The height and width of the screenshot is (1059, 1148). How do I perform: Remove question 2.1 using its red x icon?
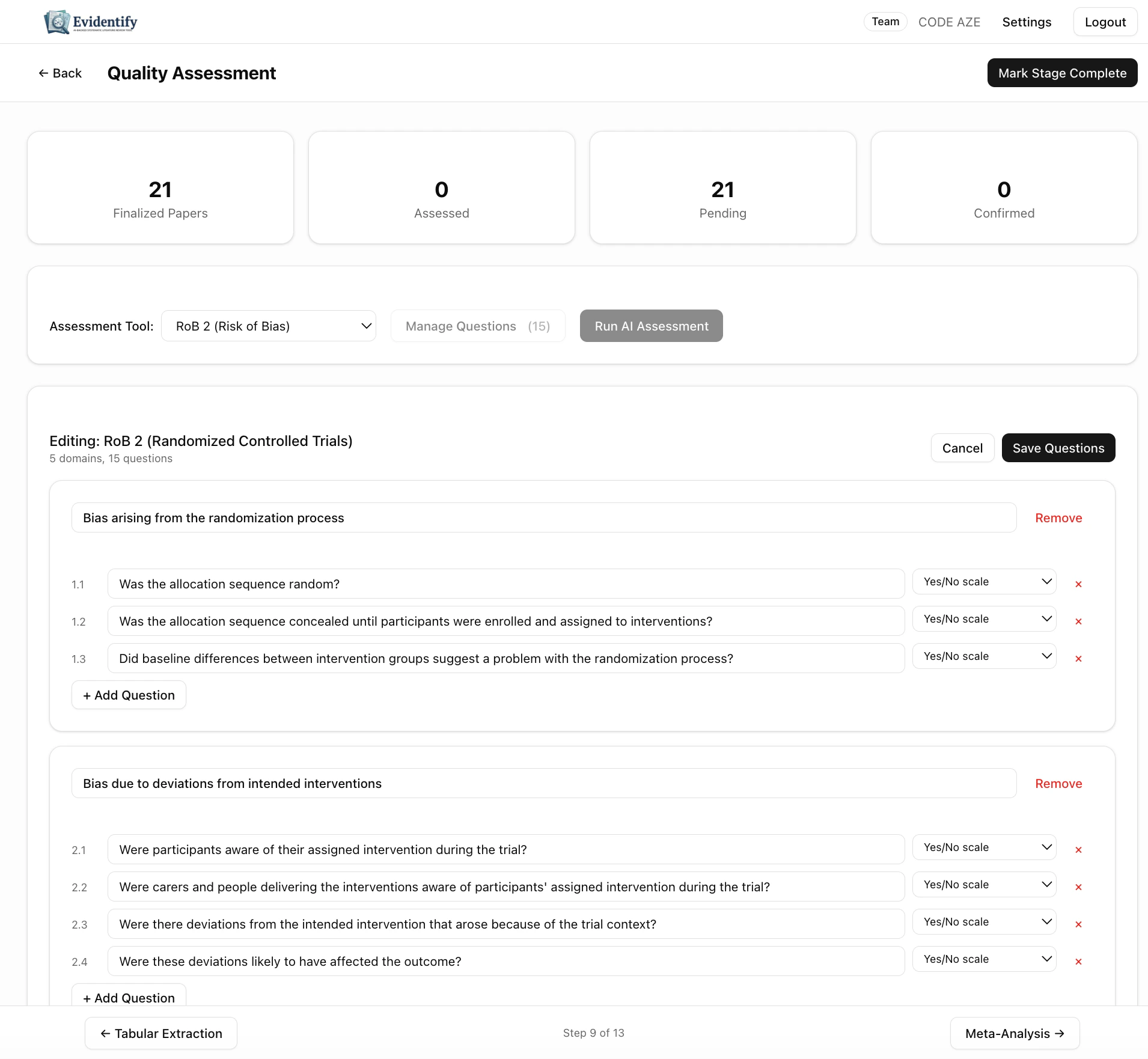1079,849
